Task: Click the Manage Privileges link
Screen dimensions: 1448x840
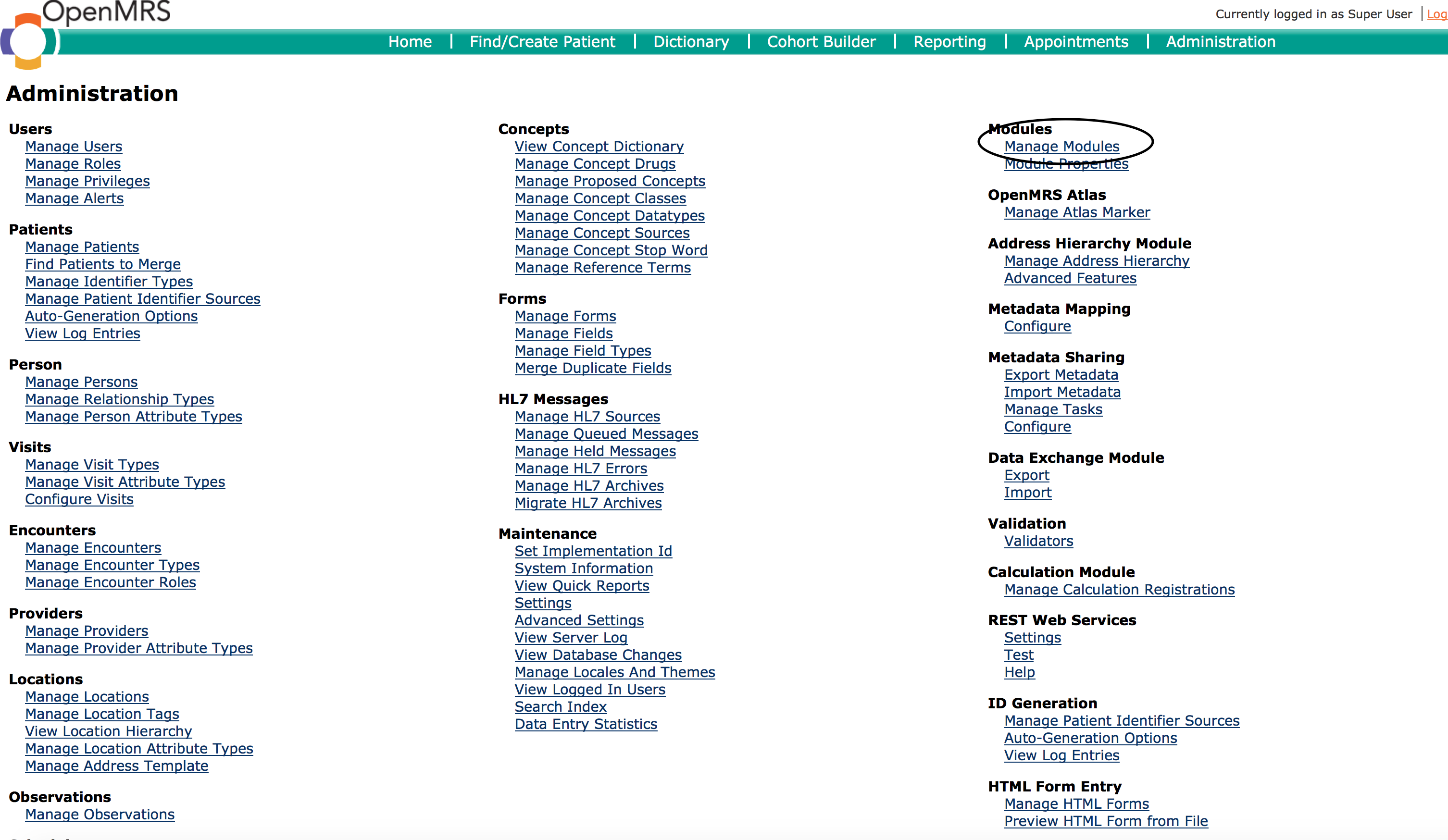Action: (87, 181)
